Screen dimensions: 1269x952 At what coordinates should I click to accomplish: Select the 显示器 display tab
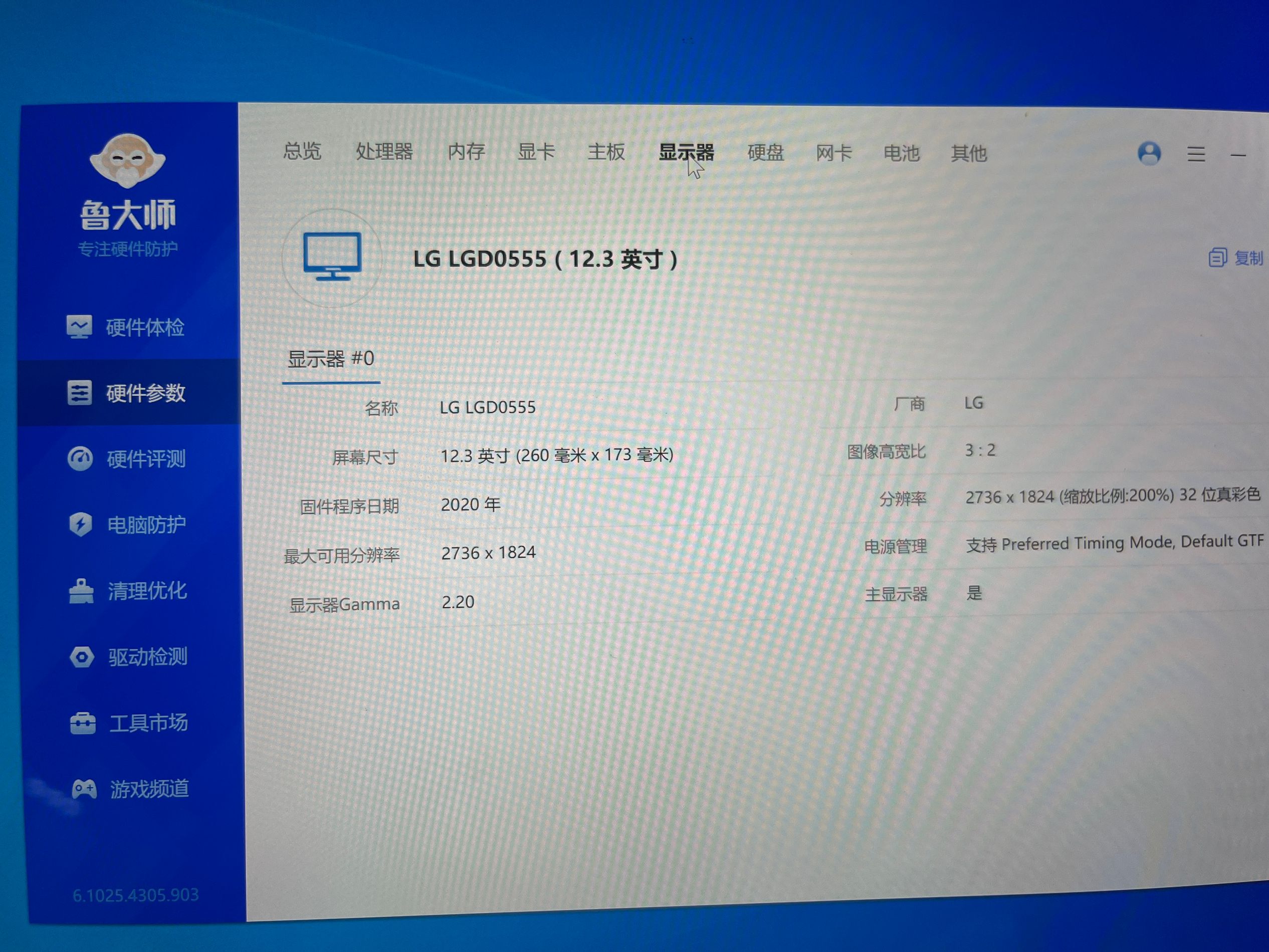(686, 152)
